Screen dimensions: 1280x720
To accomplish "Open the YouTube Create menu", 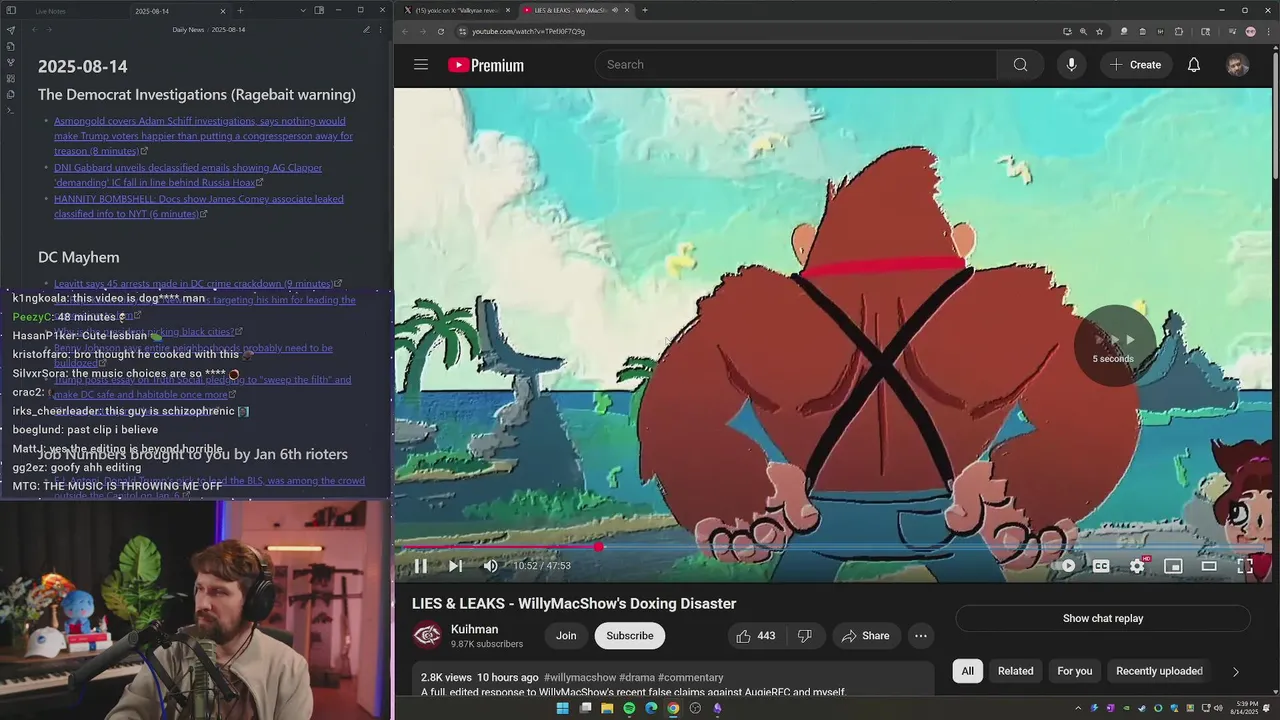I will click(x=1136, y=65).
